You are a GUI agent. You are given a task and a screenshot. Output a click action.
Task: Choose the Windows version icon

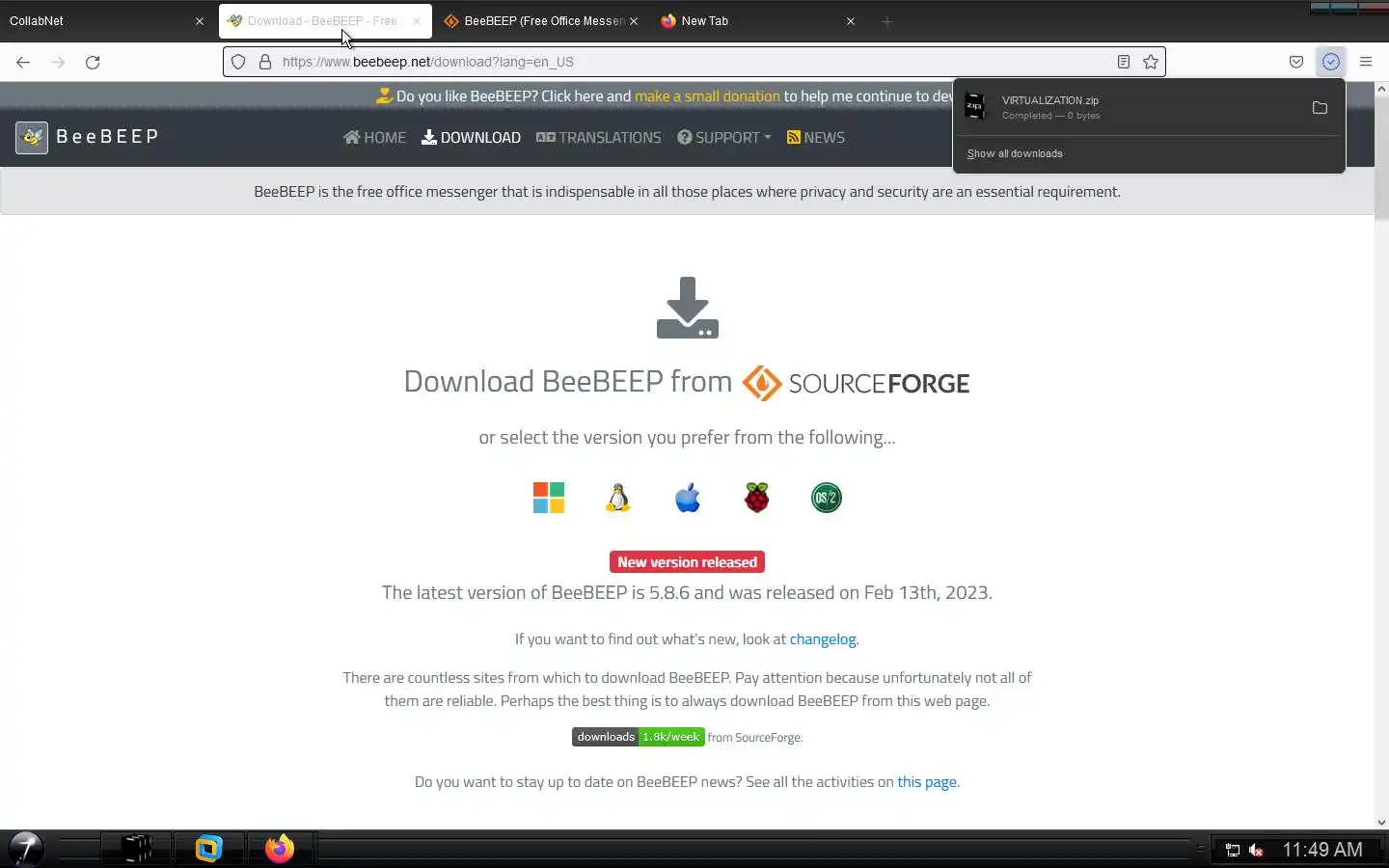point(549,498)
